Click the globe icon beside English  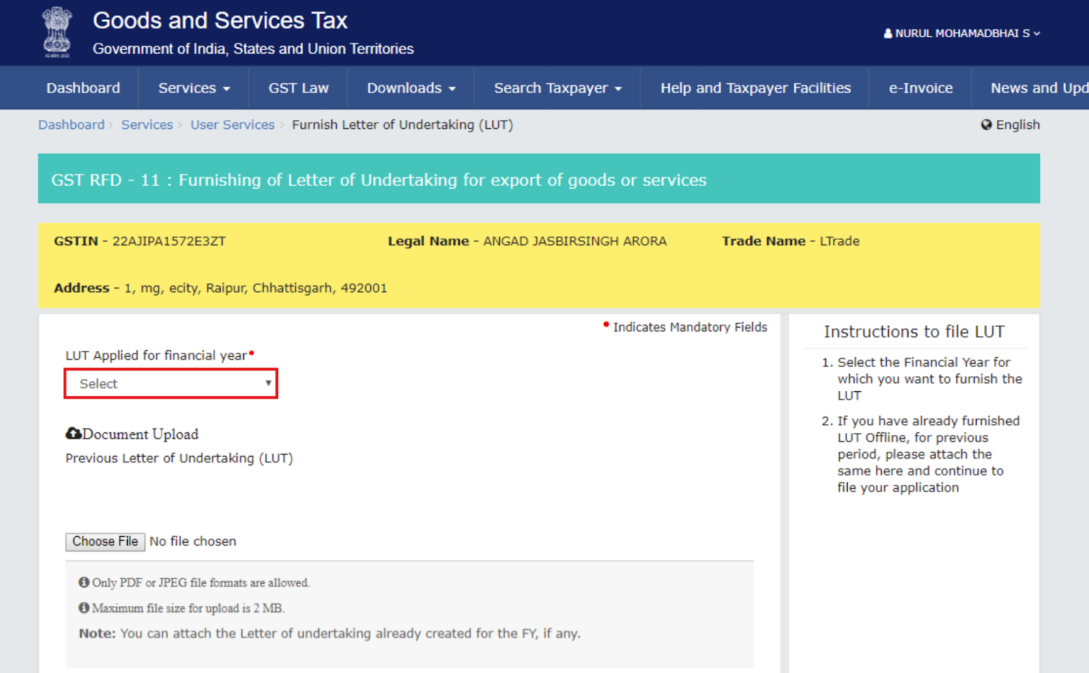(987, 125)
